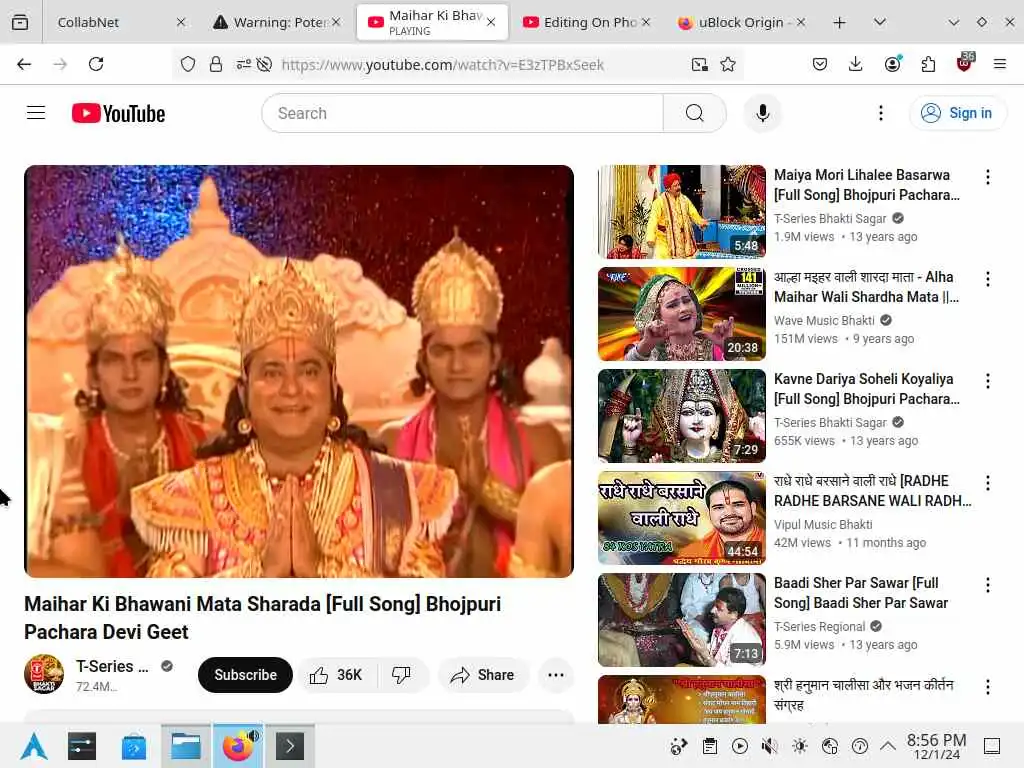Open the clock showing 8:56 PM

[936, 746]
